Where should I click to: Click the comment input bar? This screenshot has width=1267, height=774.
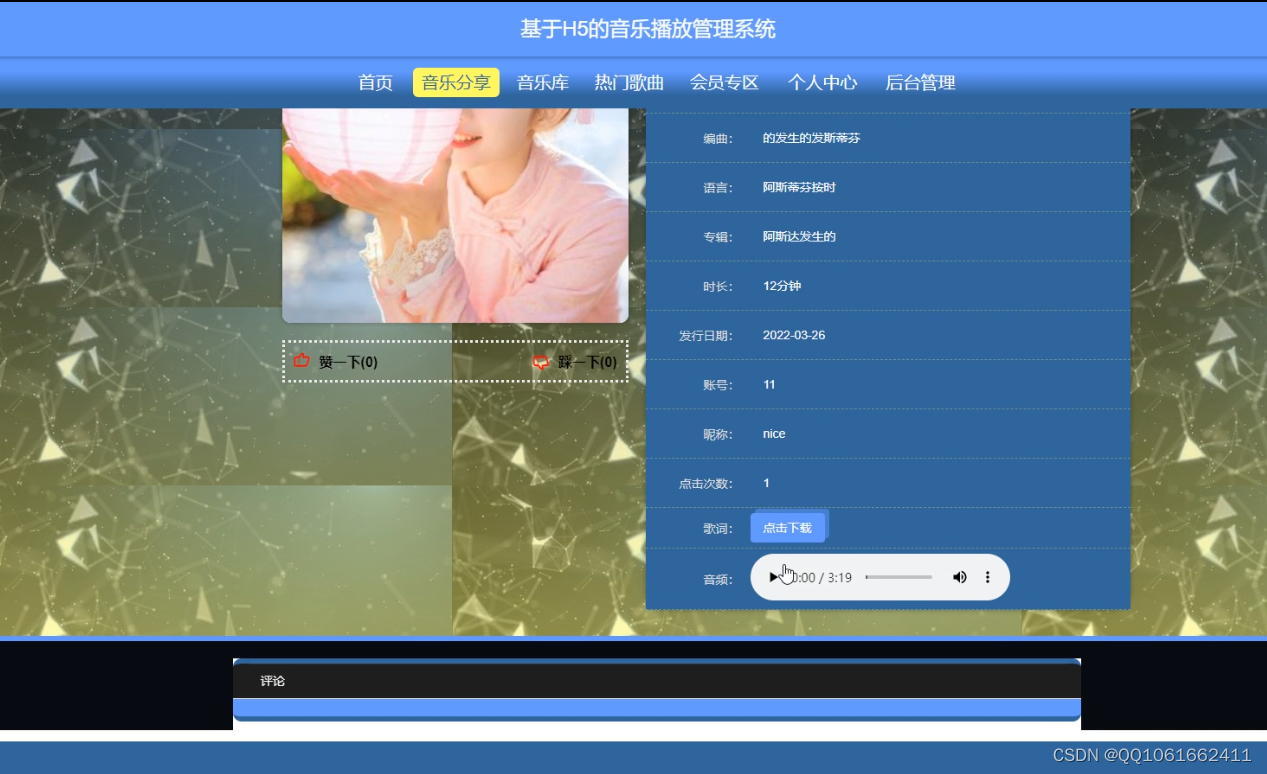coord(655,708)
